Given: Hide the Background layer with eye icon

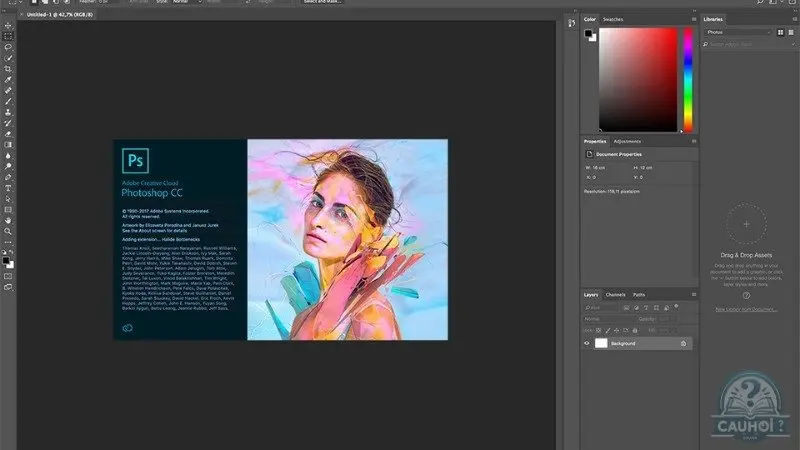Looking at the screenshot, I should point(587,343).
